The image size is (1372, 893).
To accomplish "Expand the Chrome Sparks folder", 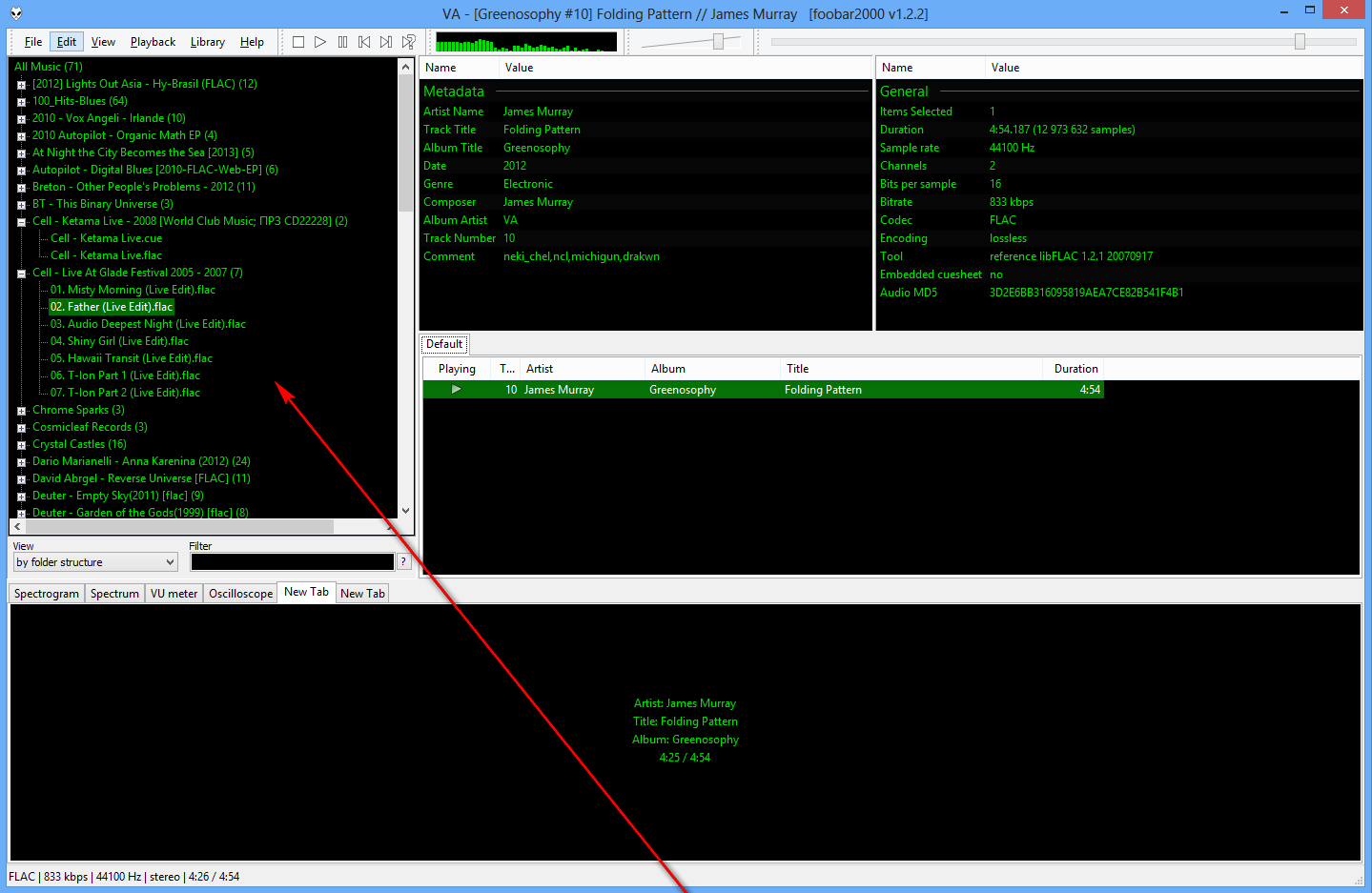I will pos(21,411).
